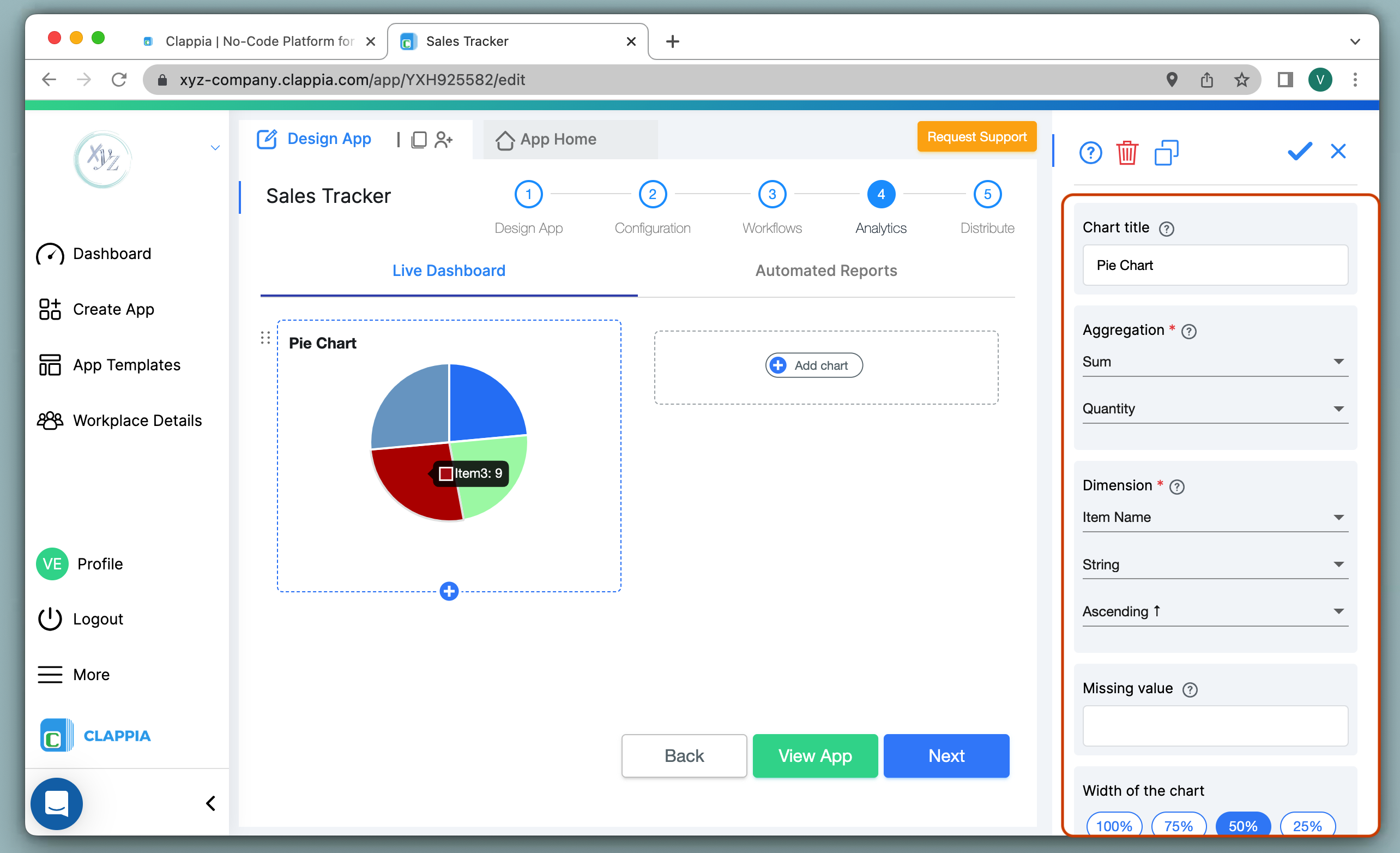This screenshot has height=853, width=1400.
Task: Select 100% chart width
Action: tap(1114, 826)
